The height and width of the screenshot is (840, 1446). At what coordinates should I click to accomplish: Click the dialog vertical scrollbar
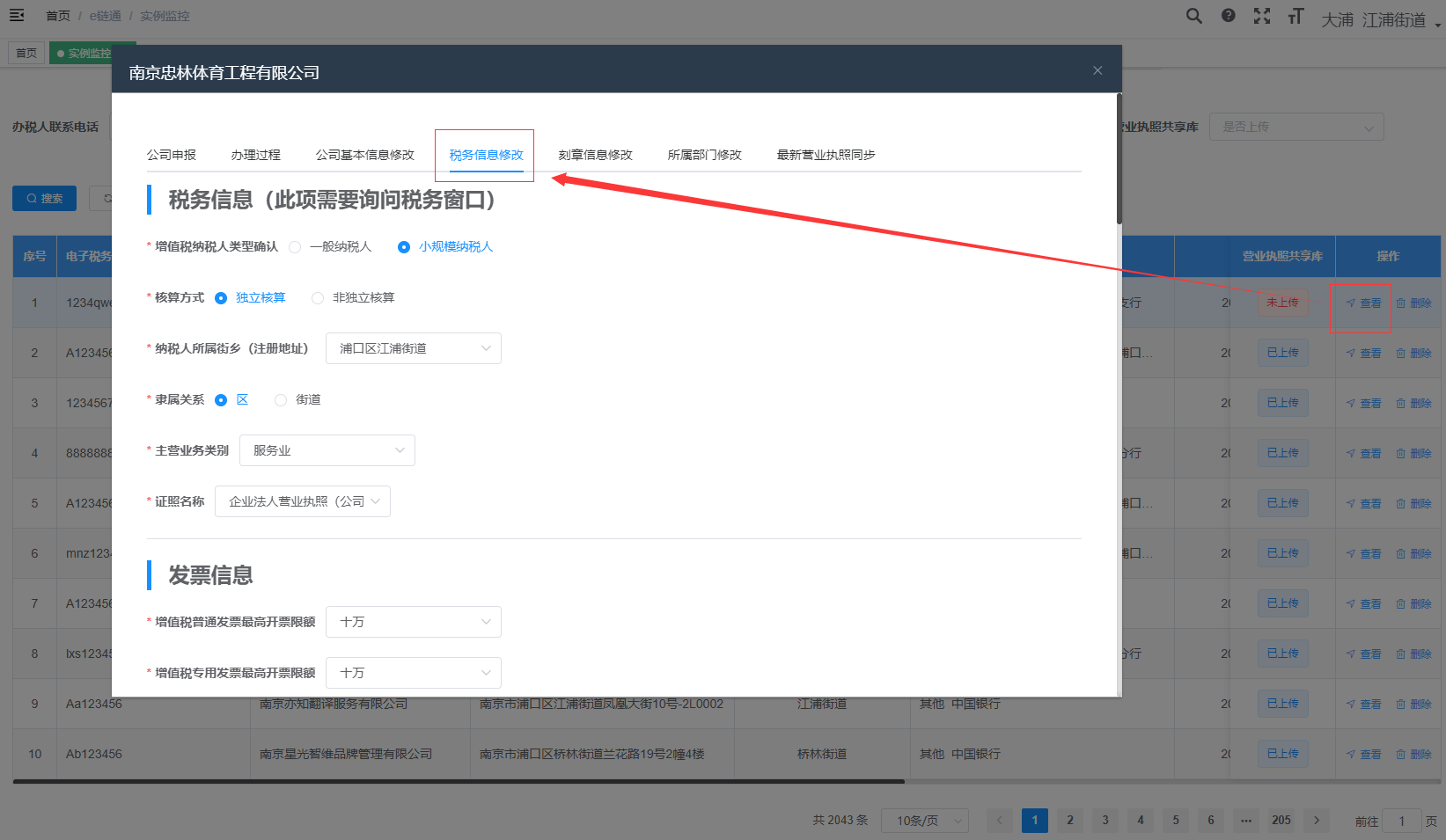click(1119, 158)
